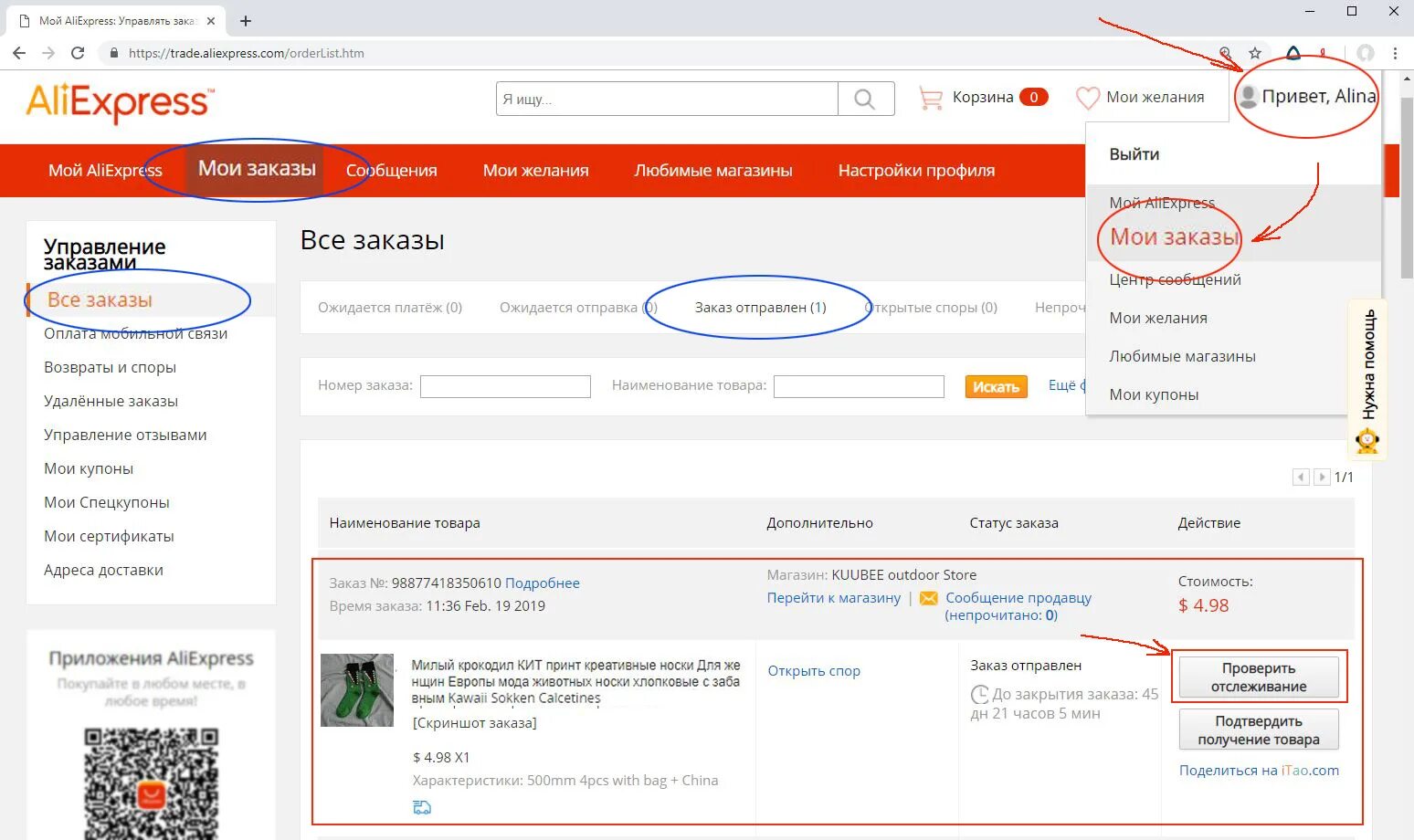Screen dimensions: 1414x840
Task: Select Ожидается отправка (0) tab
Action: click(578, 308)
